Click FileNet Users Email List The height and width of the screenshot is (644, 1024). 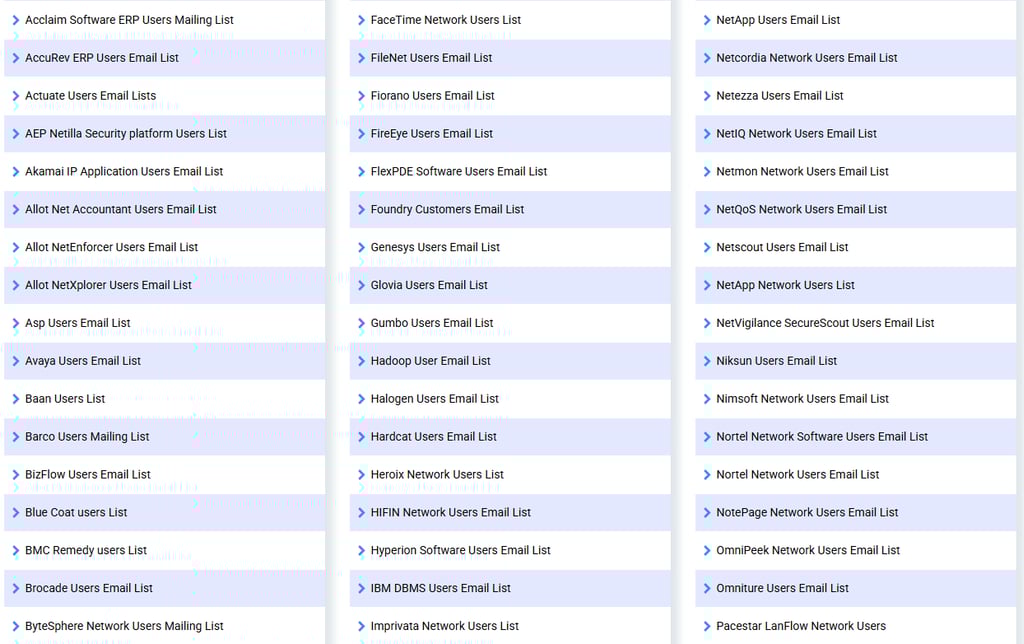[x=432, y=58]
